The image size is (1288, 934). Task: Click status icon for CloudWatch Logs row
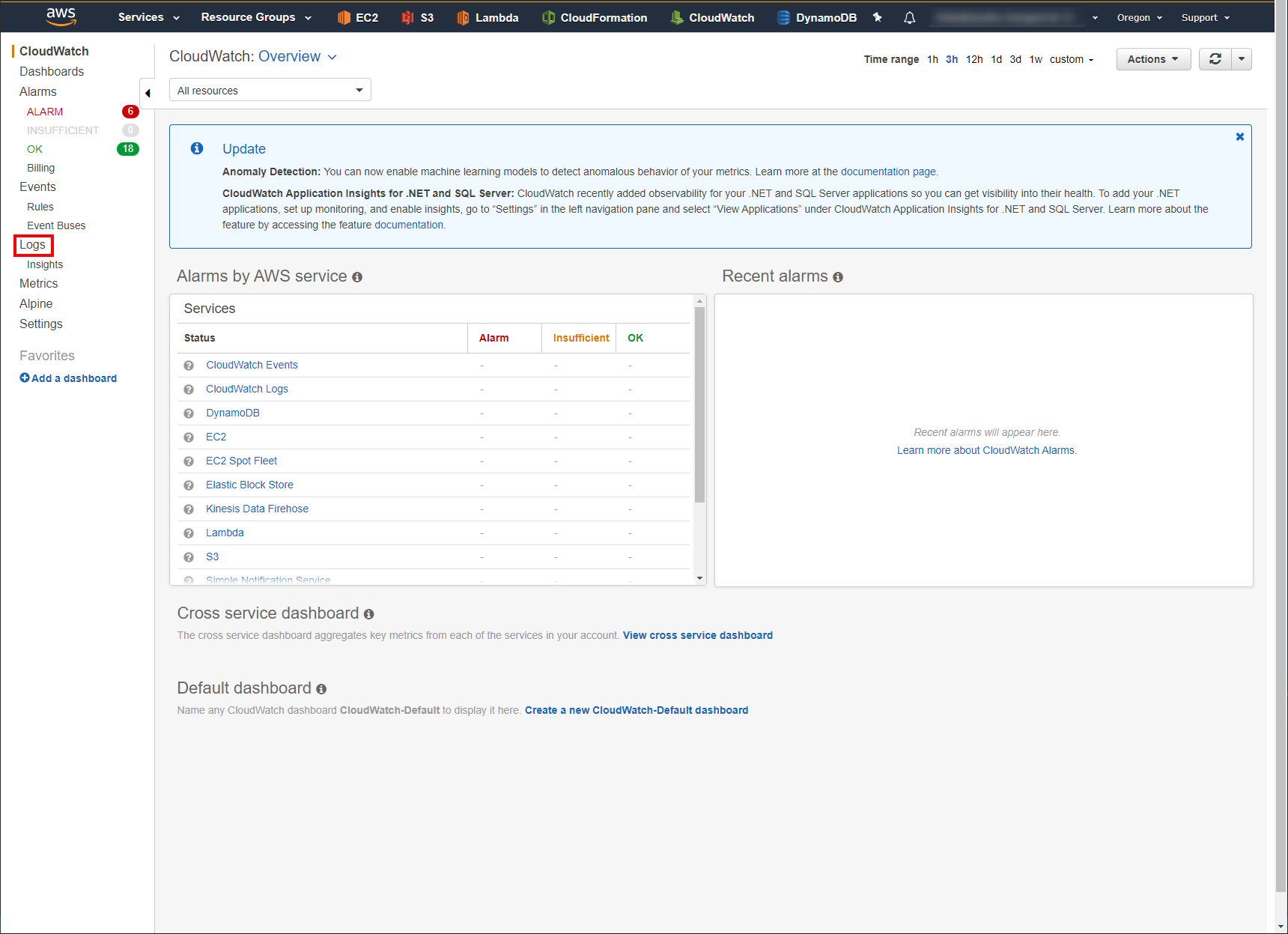[x=189, y=389]
